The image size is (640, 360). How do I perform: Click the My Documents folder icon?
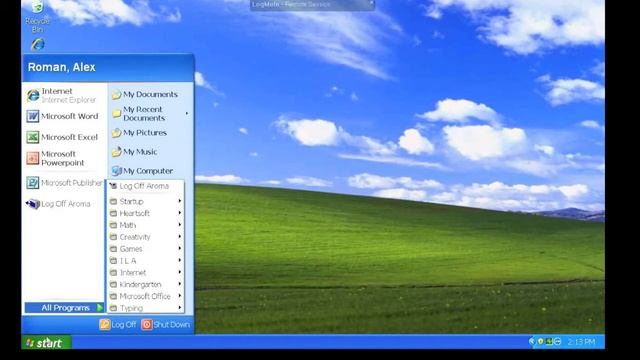pyautogui.click(x=116, y=95)
